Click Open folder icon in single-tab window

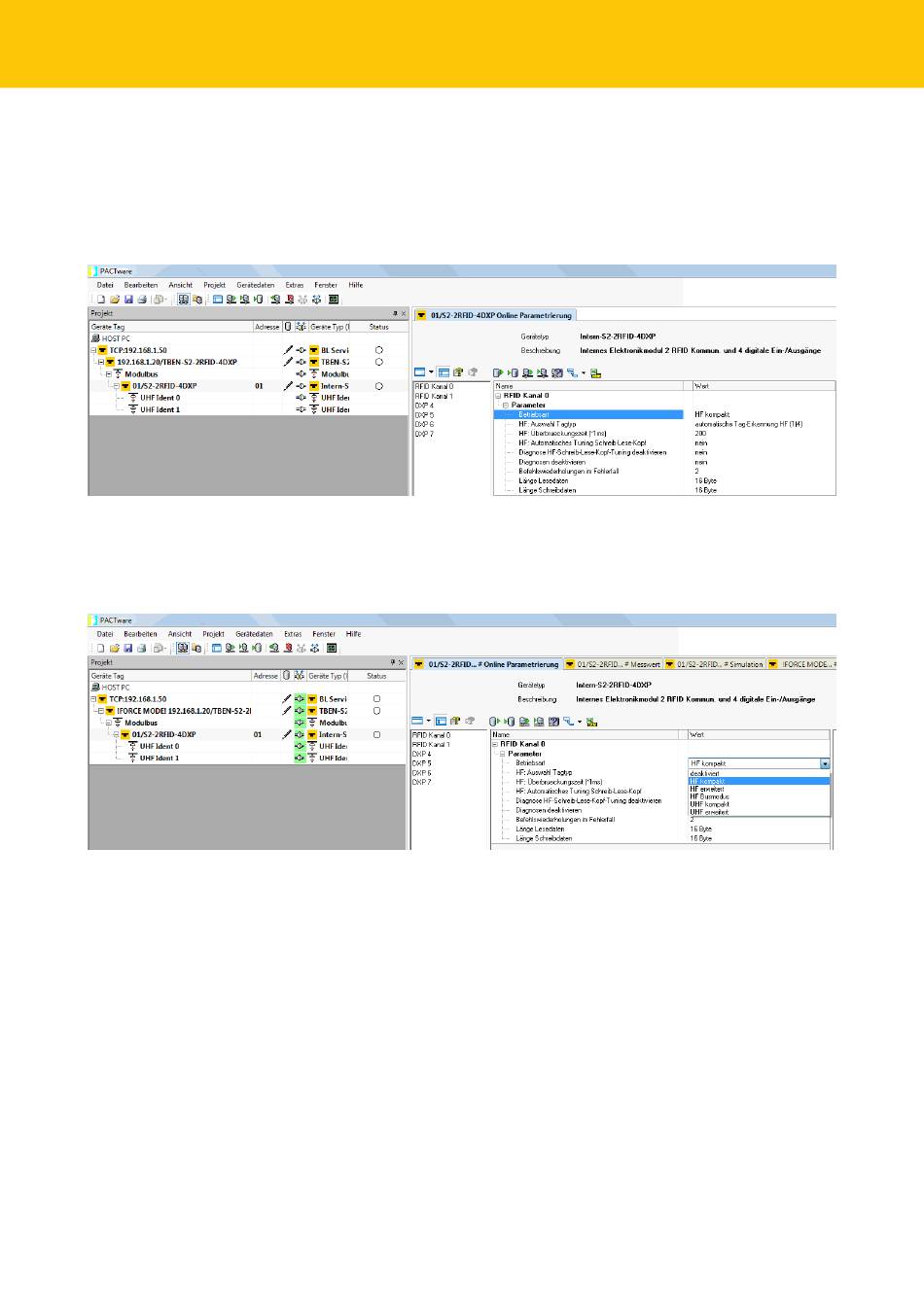(x=115, y=300)
